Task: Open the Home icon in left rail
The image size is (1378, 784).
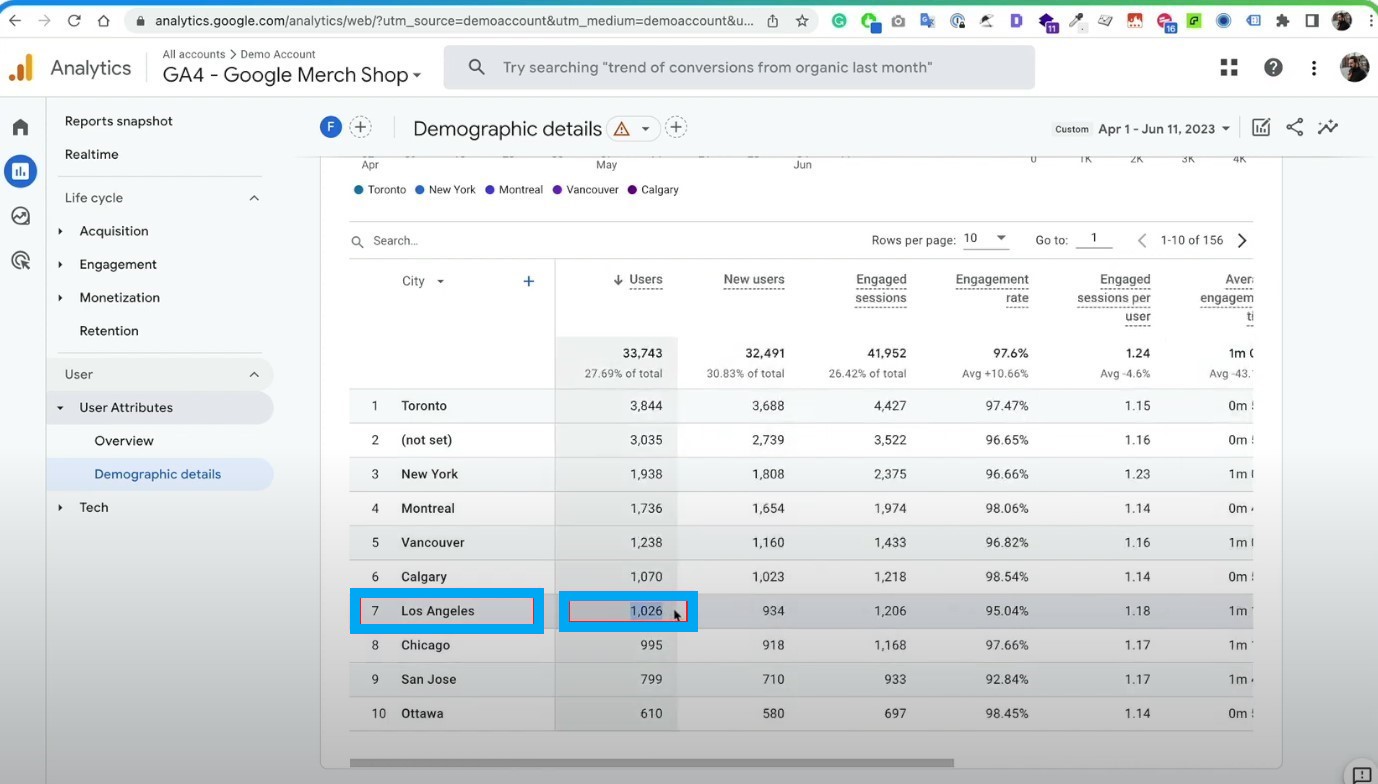Action: (20, 127)
